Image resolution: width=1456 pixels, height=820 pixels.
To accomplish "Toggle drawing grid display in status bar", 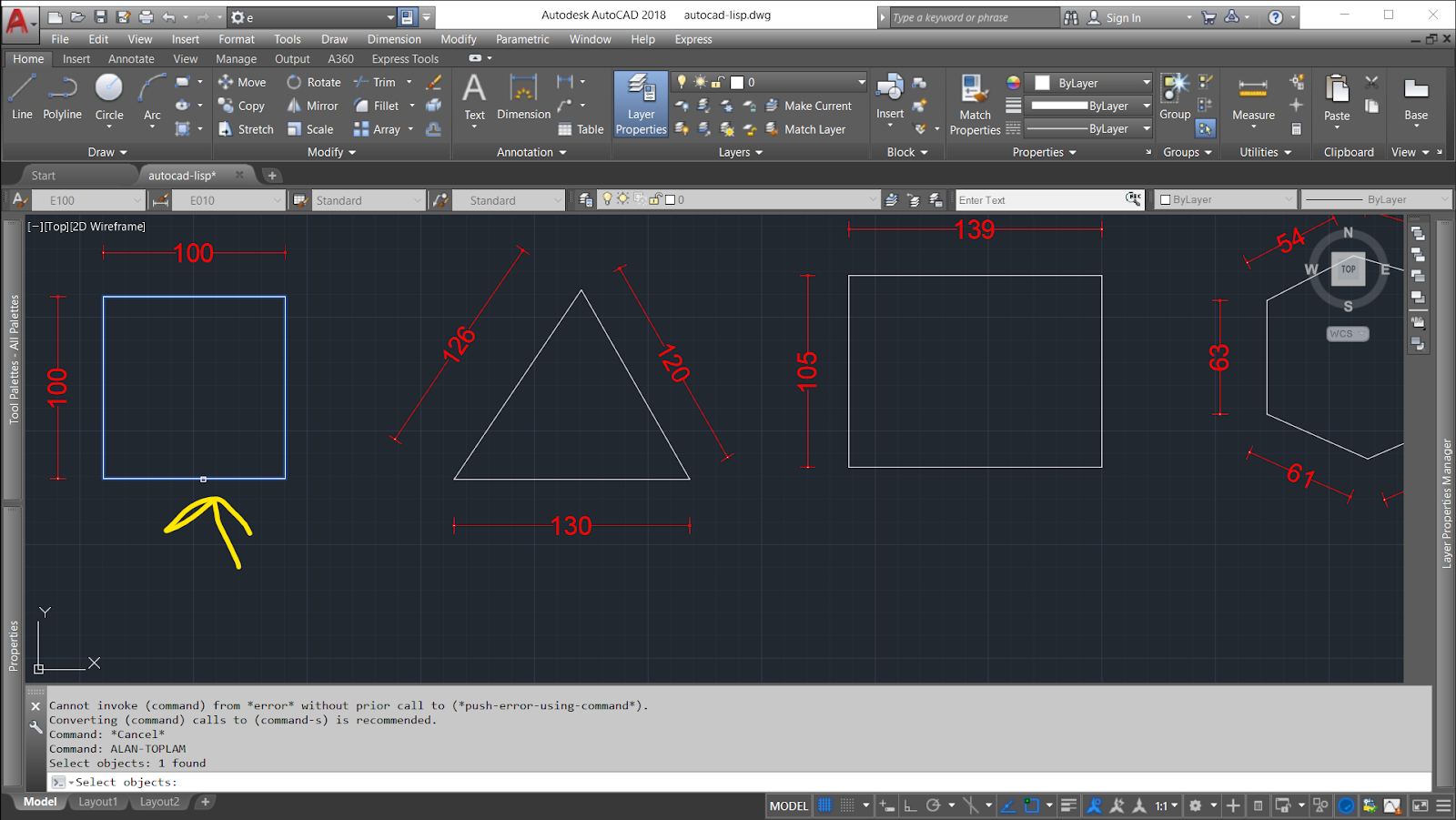I will click(x=824, y=805).
